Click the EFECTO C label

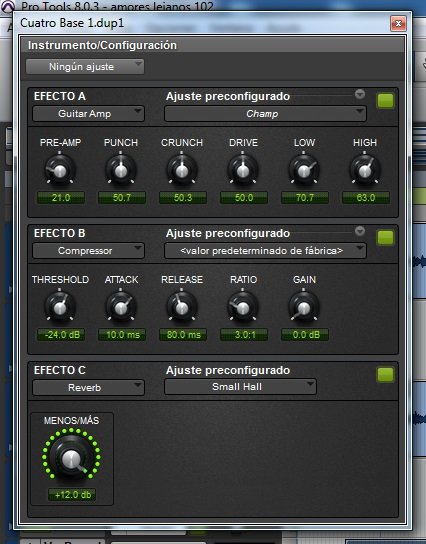coord(60,370)
